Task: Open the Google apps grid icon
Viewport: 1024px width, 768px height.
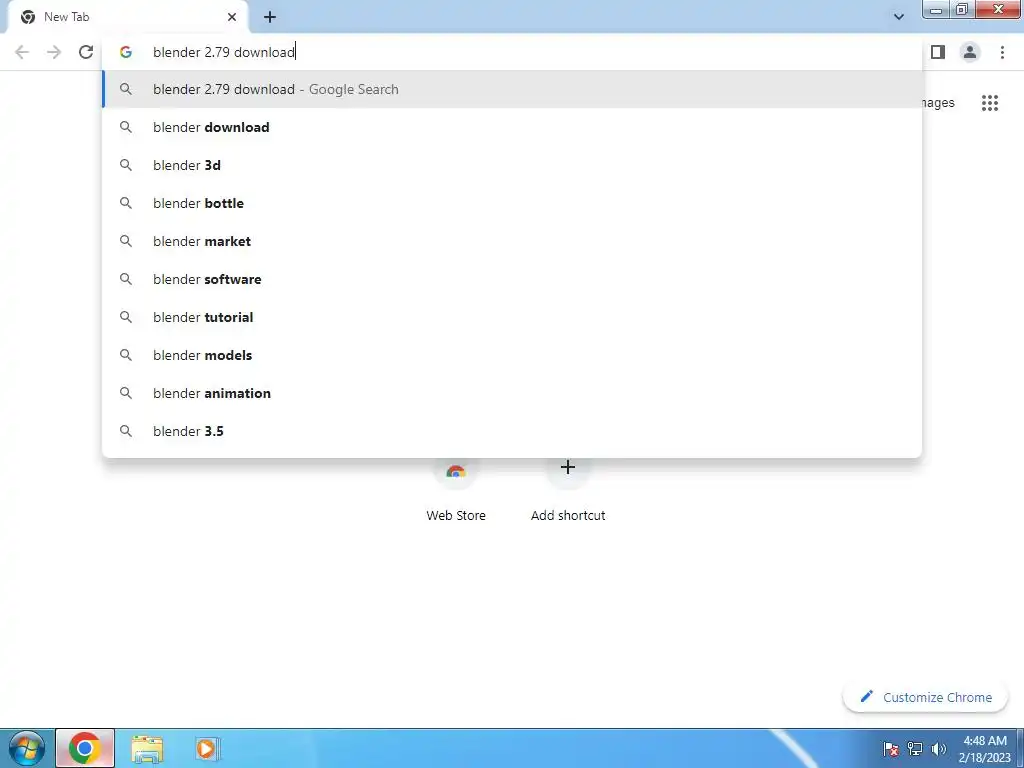Action: 990,103
